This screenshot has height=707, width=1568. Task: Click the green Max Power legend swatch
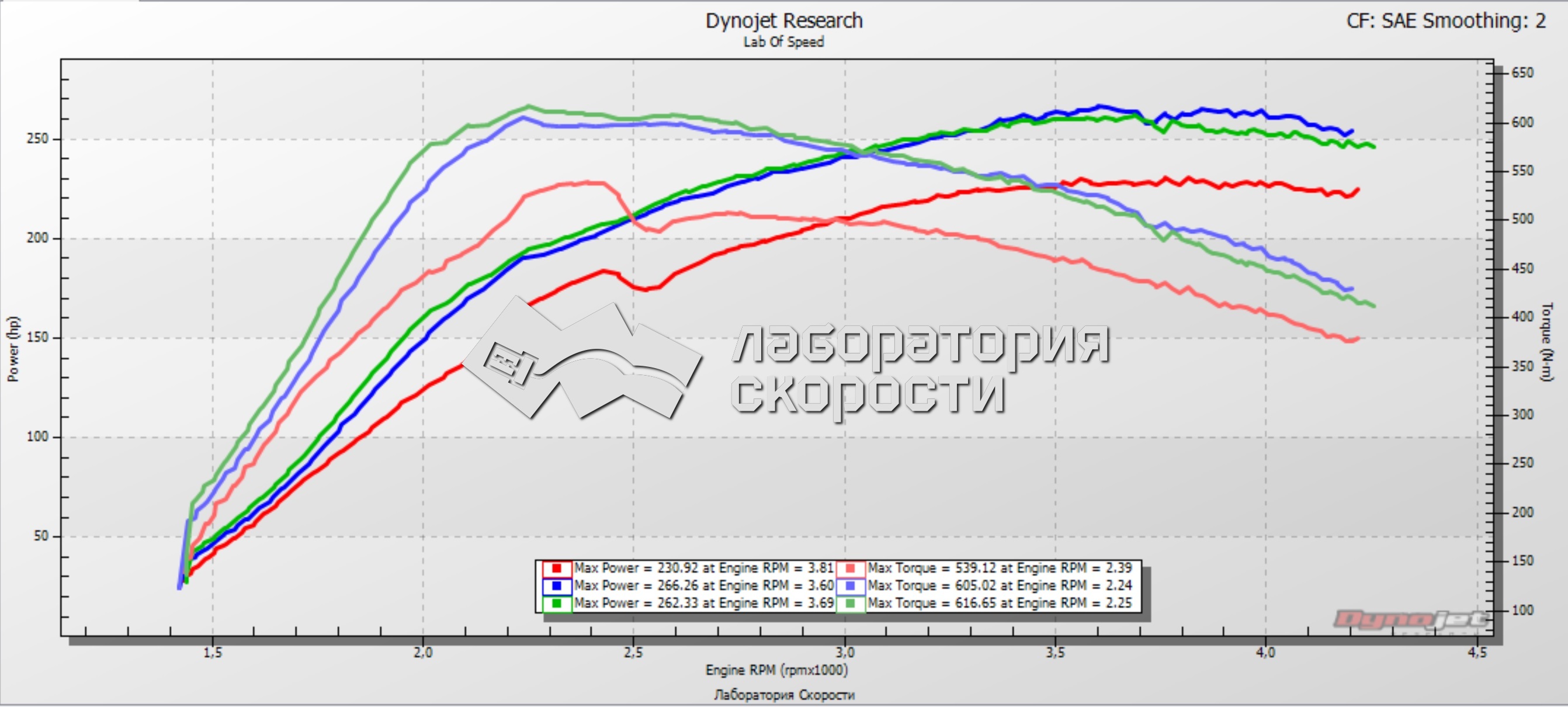tap(556, 604)
